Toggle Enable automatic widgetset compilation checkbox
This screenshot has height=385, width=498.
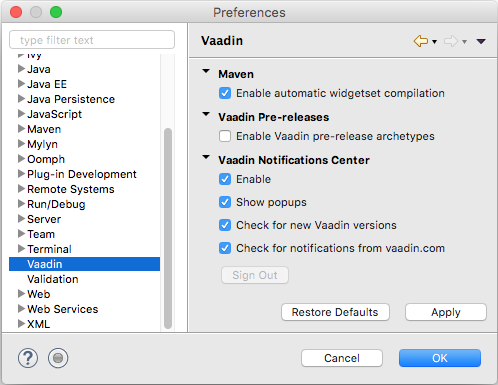pyautogui.click(x=225, y=93)
